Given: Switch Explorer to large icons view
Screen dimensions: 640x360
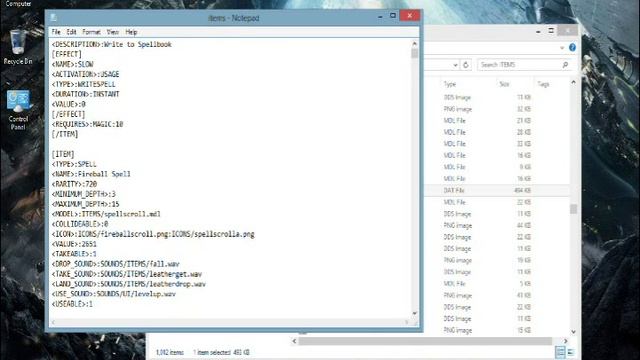Looking at the screenshot, I should 571,352.
